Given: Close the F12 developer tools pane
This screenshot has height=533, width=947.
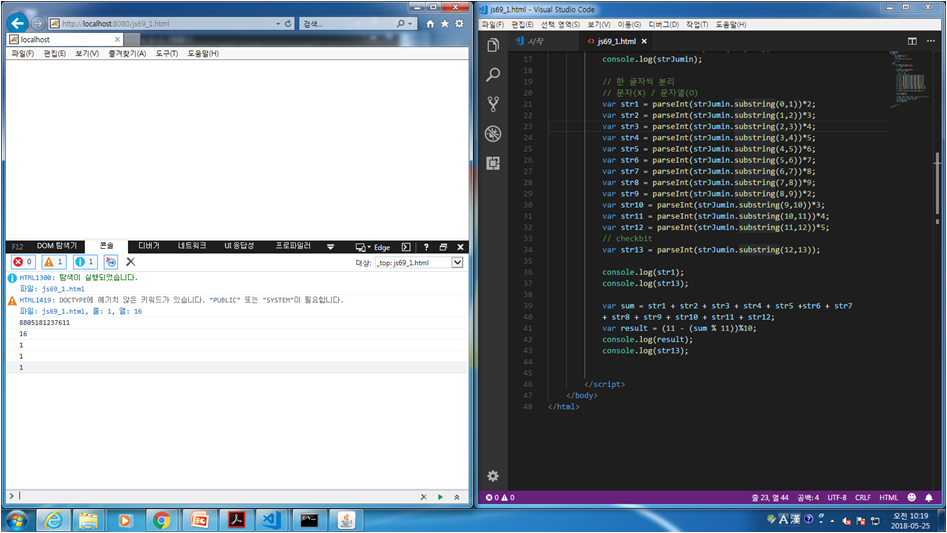Looking at the screenshot, I should coord(460,247).
